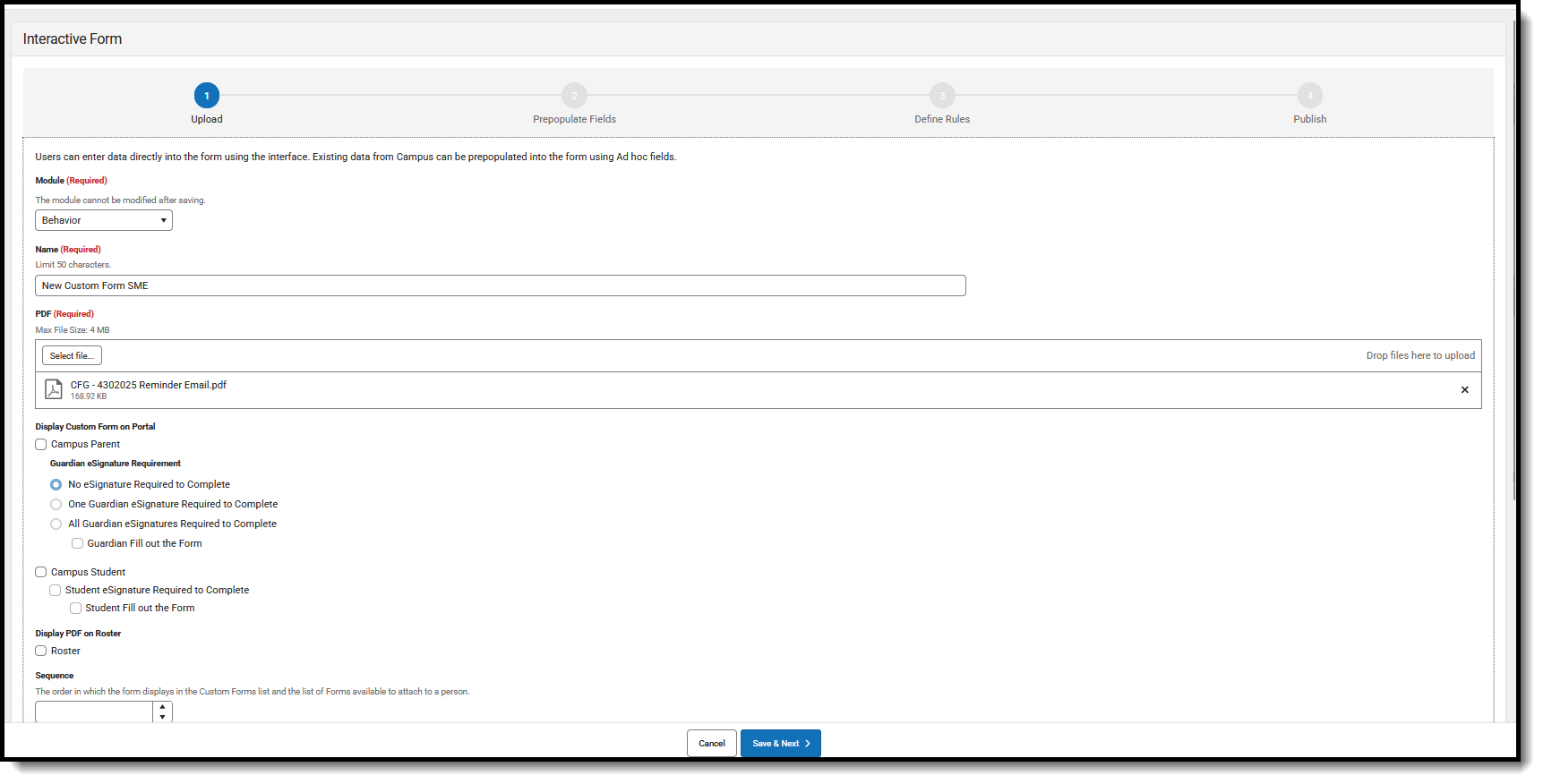1543x784 pixels.
Task: Click the step 1 Upload circle
Action: tap(207, 96)
